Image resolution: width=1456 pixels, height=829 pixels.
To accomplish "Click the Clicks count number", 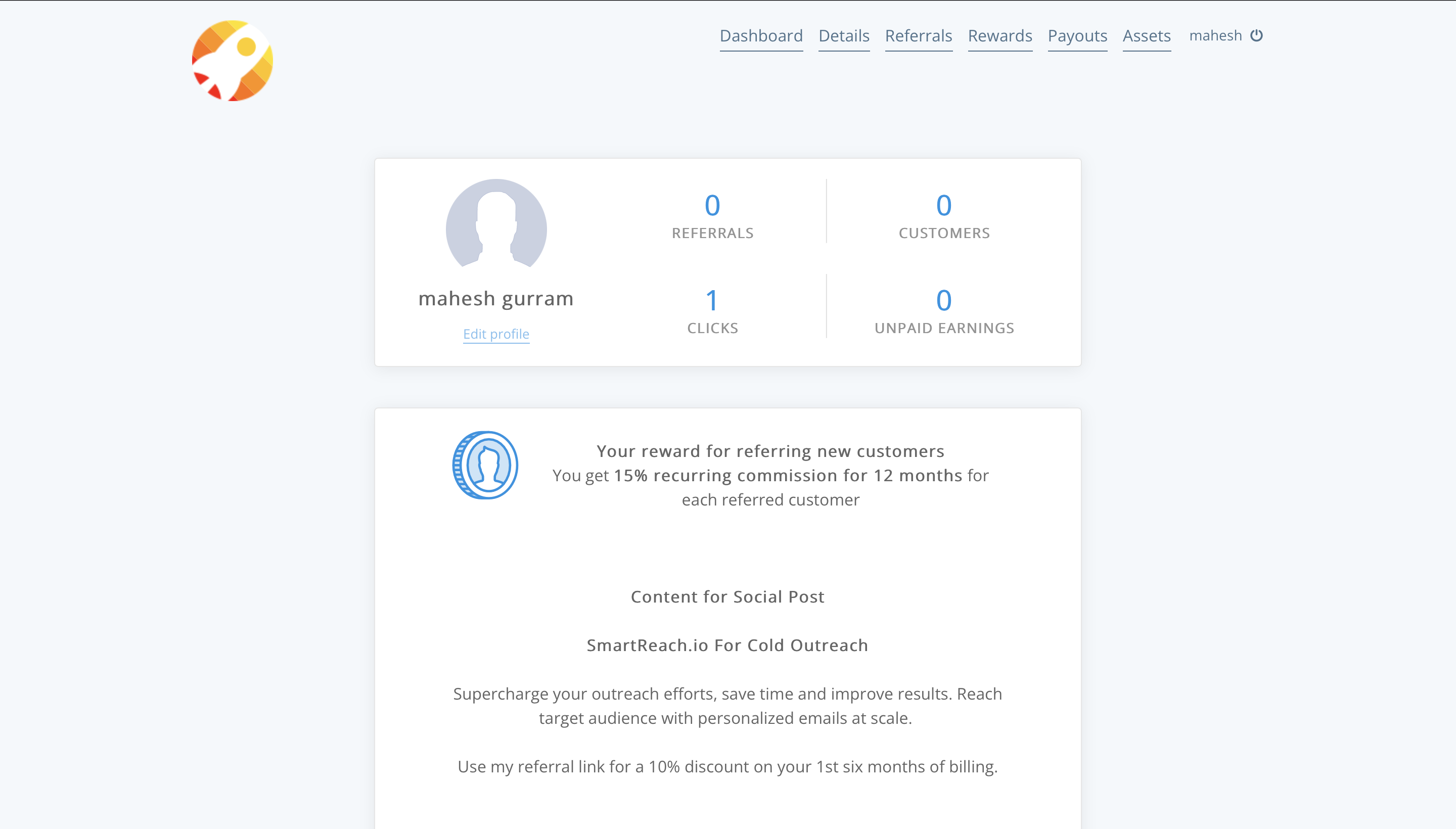I will tap(712, 301).
